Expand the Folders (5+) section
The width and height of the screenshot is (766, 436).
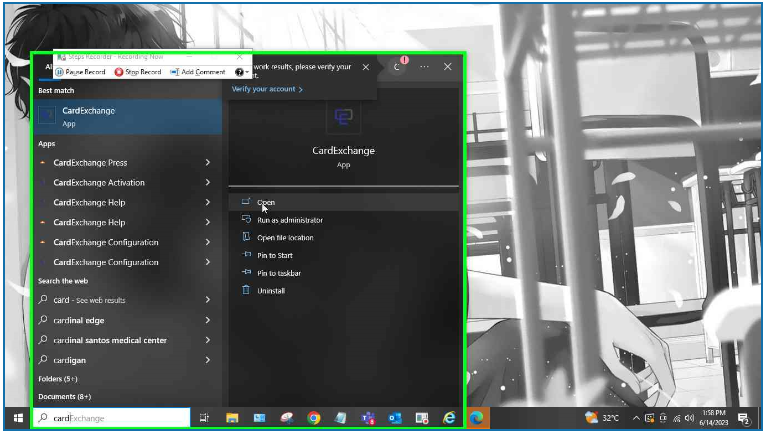pos(58,379)
